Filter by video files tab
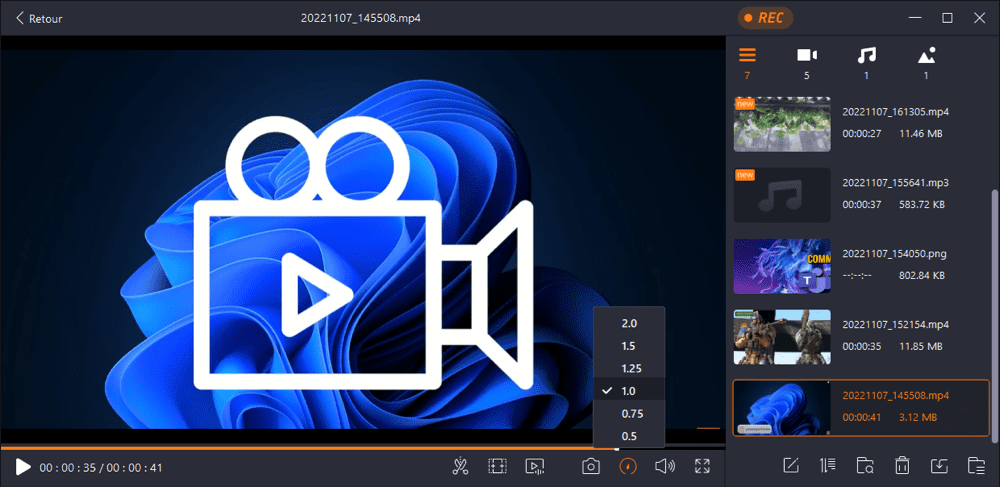This screenshot has height=487, width=1000. click(807, 63)
